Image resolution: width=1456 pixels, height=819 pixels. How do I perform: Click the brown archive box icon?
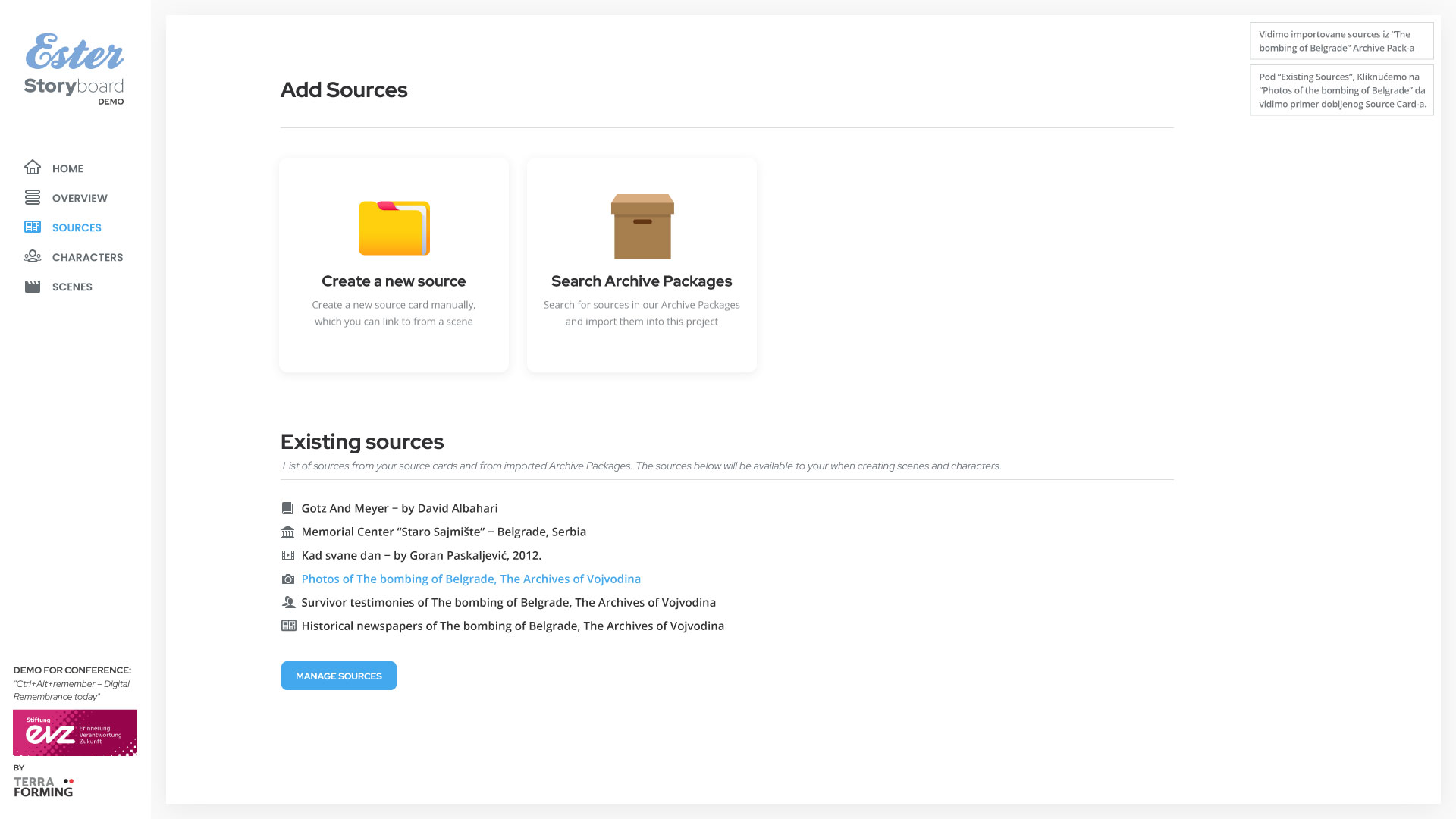point(642,227)
